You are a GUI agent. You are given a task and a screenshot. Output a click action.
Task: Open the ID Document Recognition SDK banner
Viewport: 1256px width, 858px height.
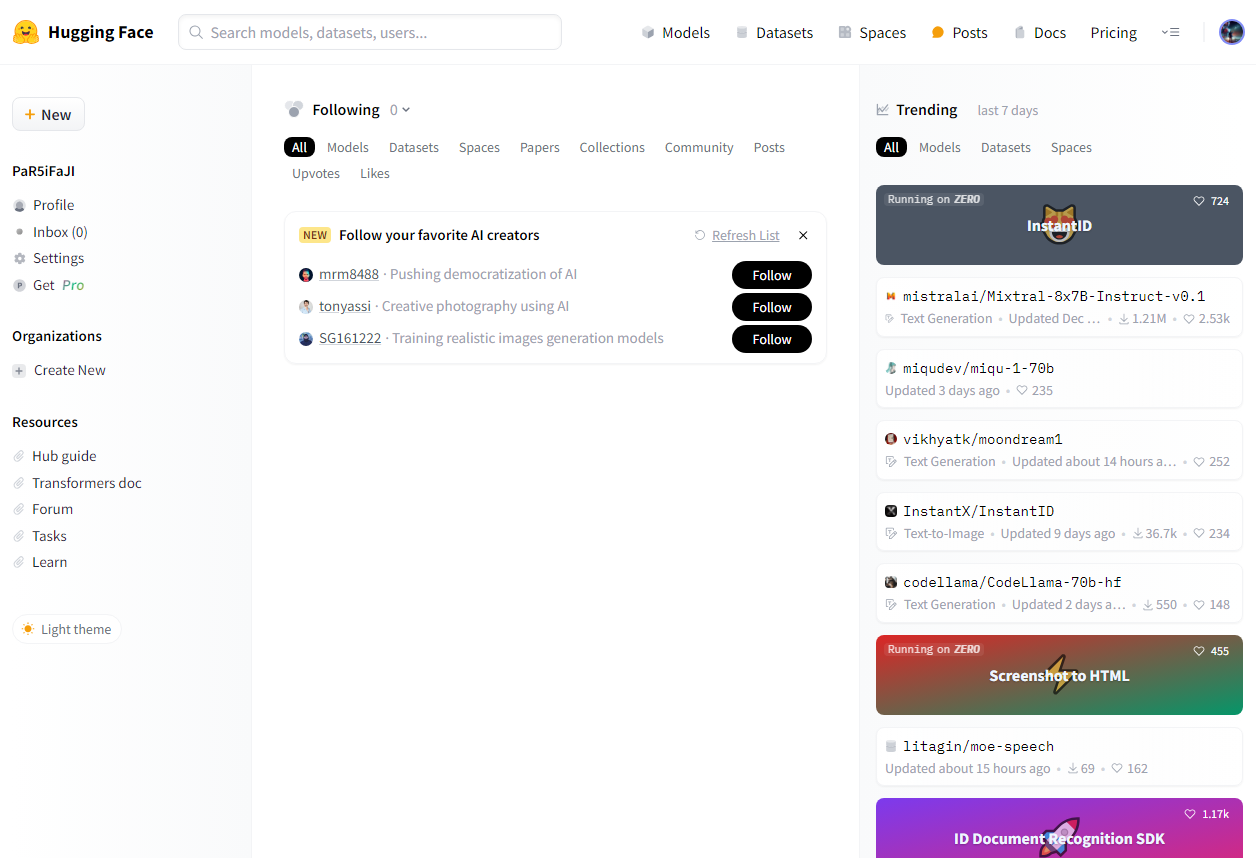pos(1059,828)
